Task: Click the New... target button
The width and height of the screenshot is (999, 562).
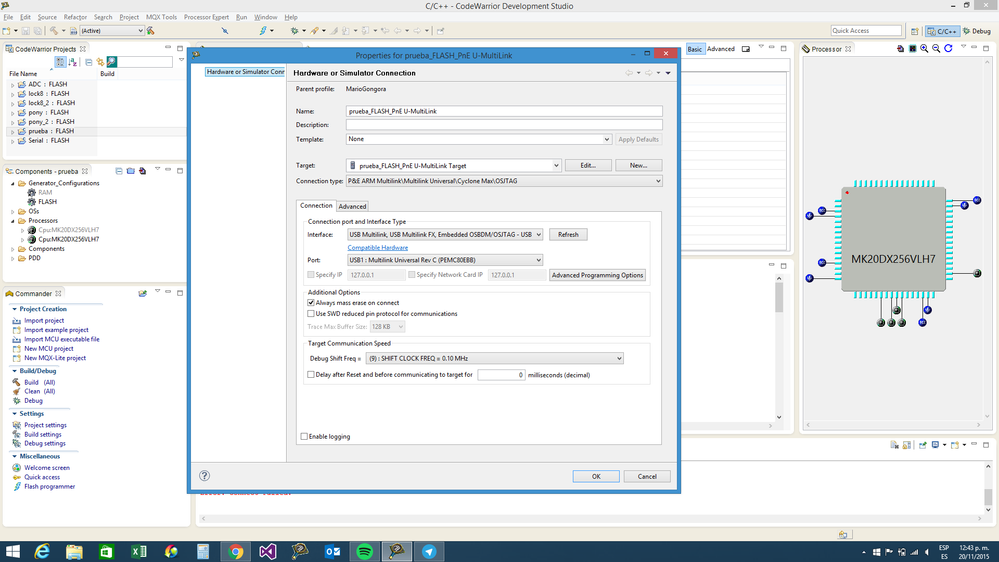Action: coord(638,165)
